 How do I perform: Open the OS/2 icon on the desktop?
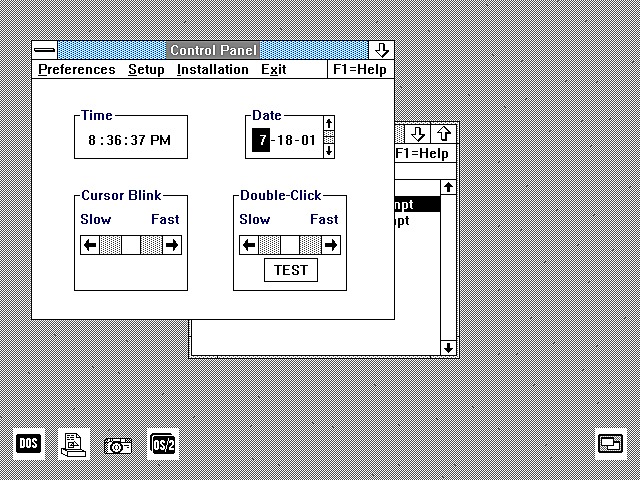point(163,444)
